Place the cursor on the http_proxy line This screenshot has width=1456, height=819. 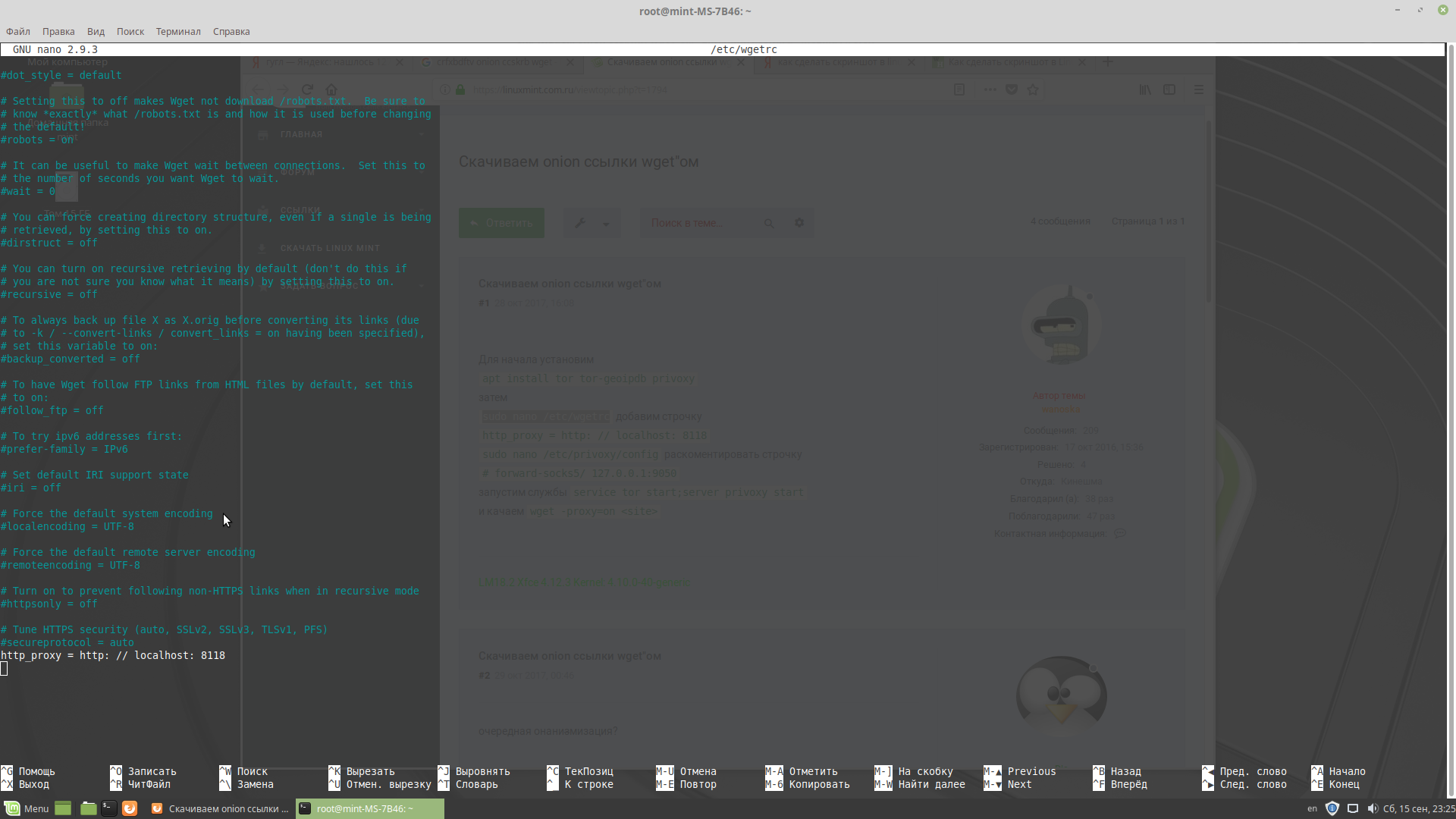pyautogui.click(x=114, y=655)
